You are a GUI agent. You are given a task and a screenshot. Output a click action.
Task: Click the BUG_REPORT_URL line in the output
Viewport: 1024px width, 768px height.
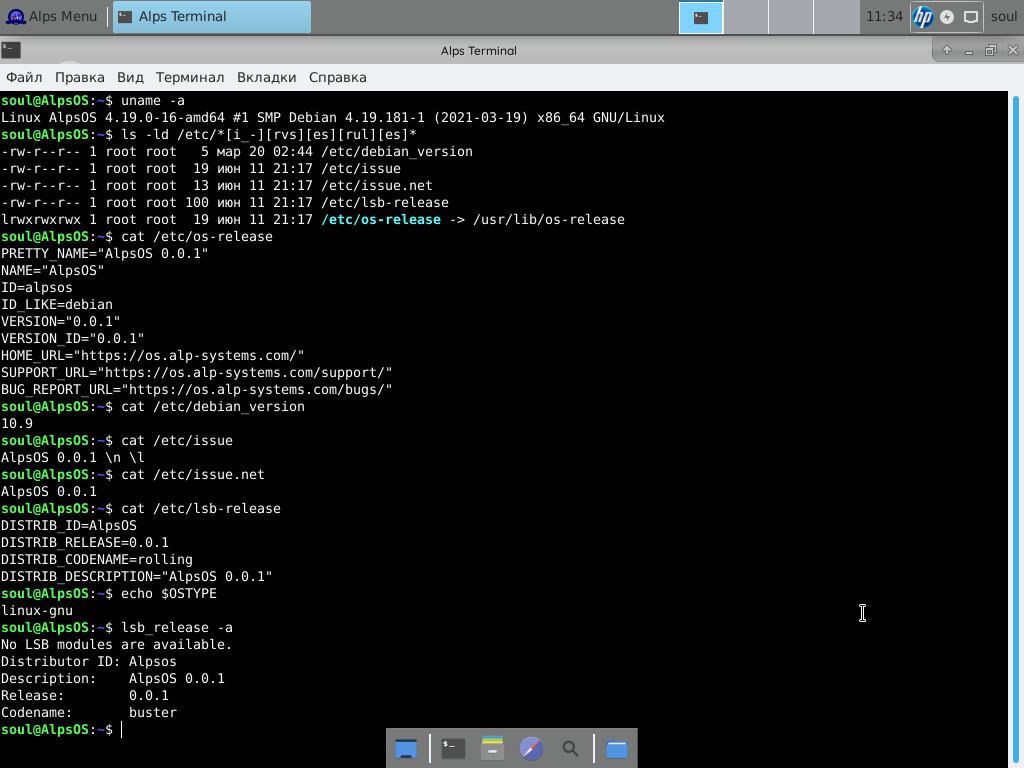[x=197, y=389]
